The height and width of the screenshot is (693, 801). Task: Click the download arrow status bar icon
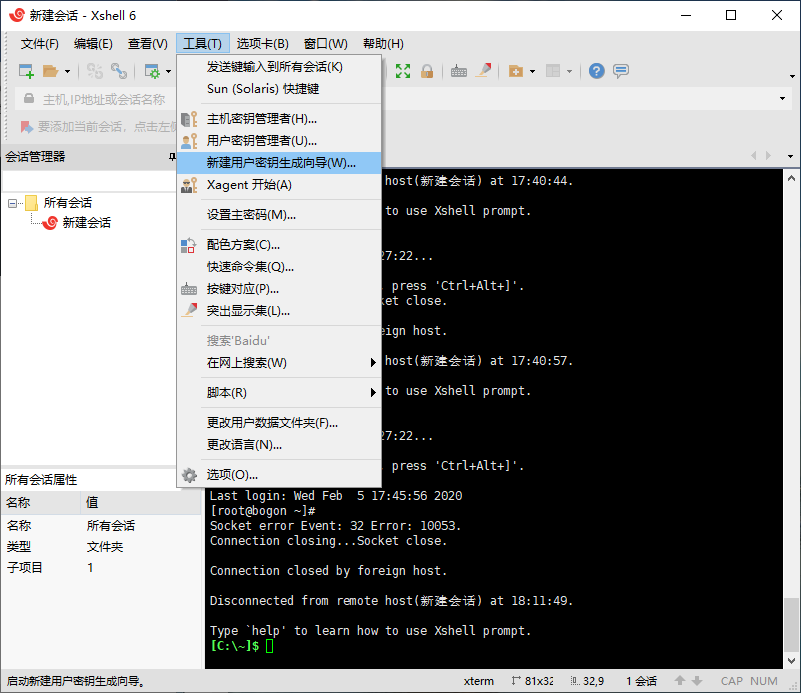click(697, 681)
